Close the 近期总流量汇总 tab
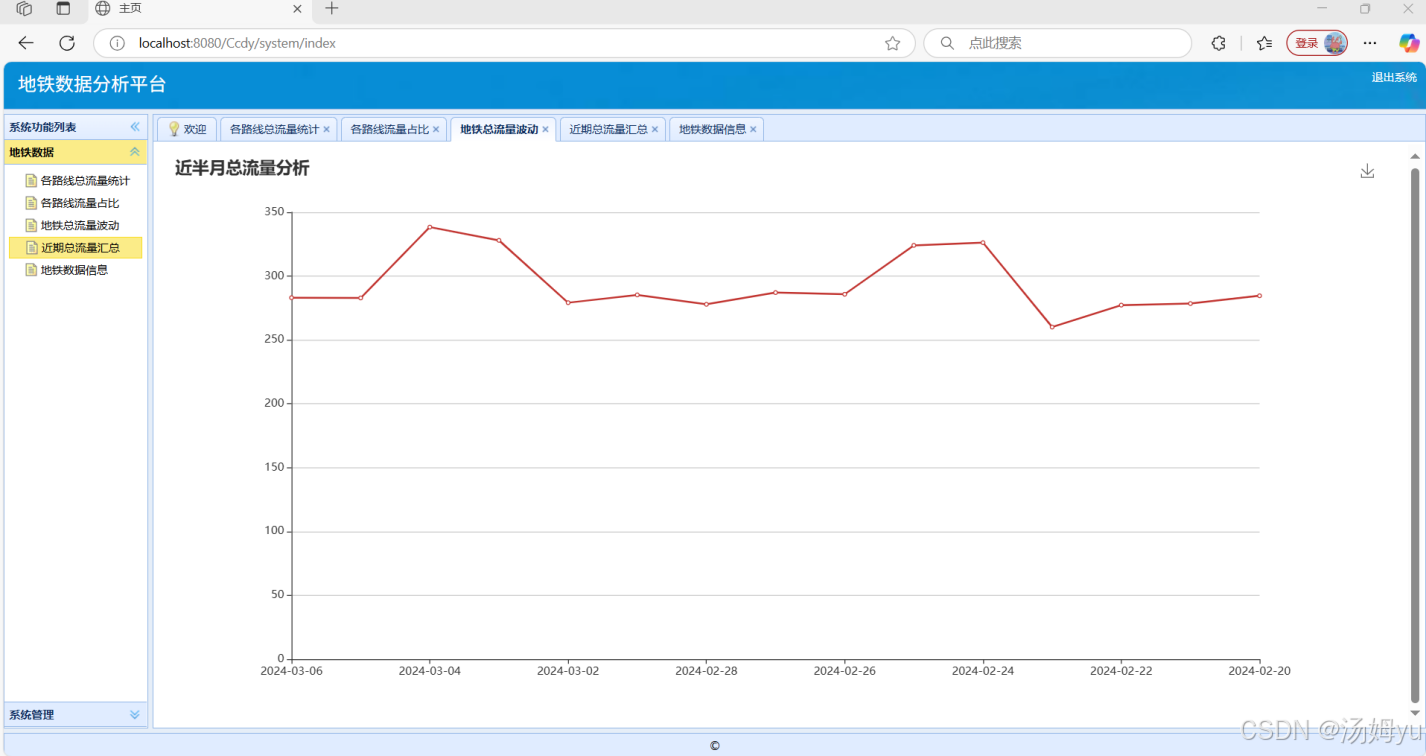The width and height of the screenshot is (1426, 756). tap(655, 129)
